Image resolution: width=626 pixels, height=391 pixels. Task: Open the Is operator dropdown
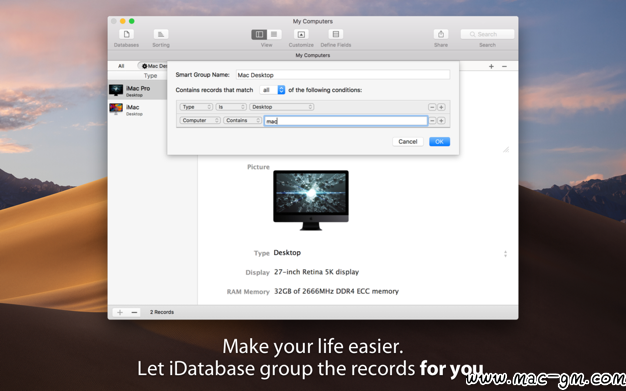tap(231, 107)
